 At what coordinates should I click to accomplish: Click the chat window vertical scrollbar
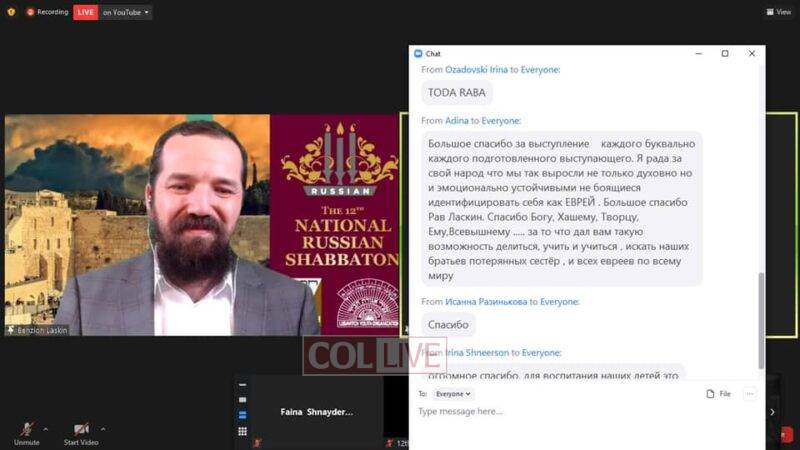pos(761,320)
